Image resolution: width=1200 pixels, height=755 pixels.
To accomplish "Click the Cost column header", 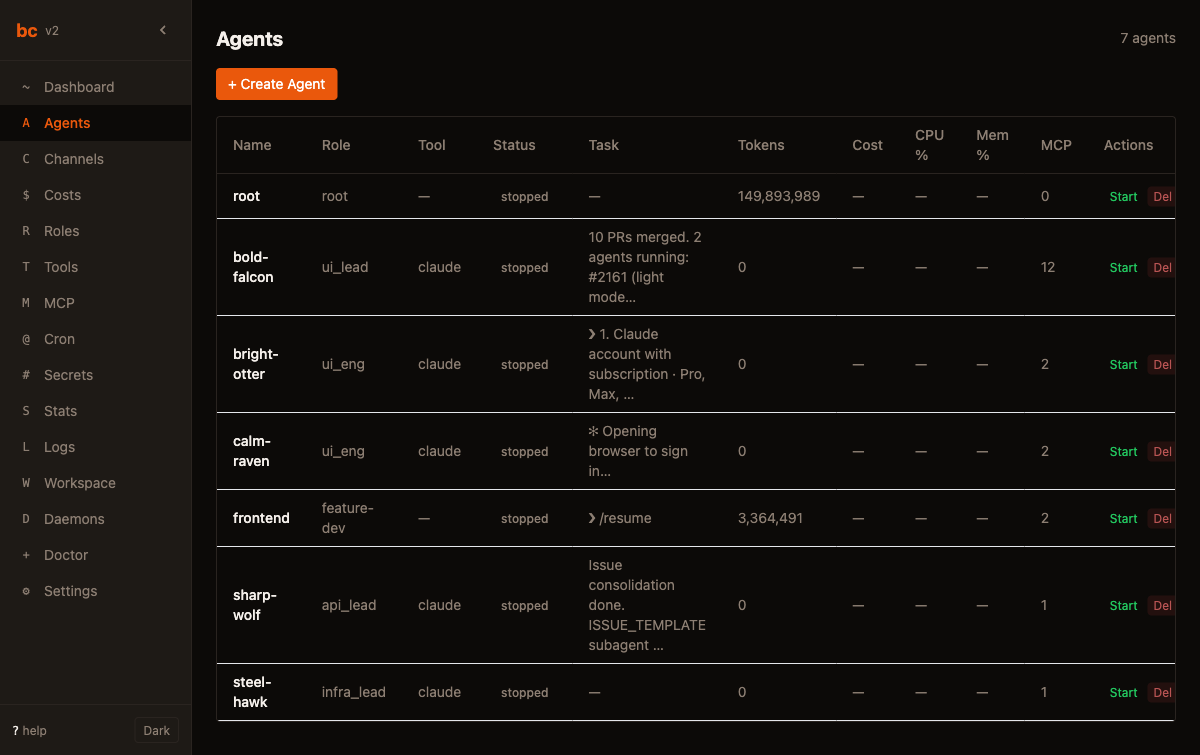I will pos(867,145).
